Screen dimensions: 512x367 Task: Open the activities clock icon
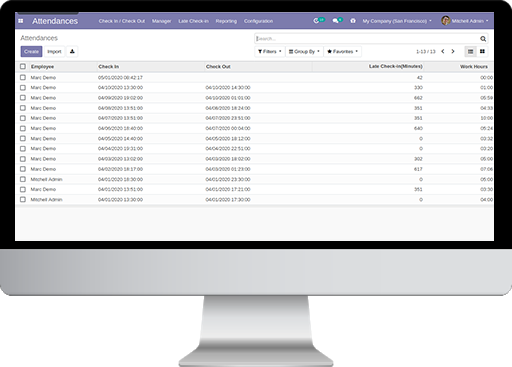[316, 21]
